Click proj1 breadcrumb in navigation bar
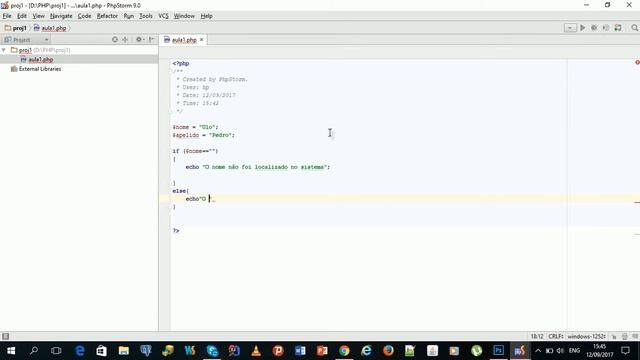Viewport: 640px width, 360px height. (x=16, y=28)
